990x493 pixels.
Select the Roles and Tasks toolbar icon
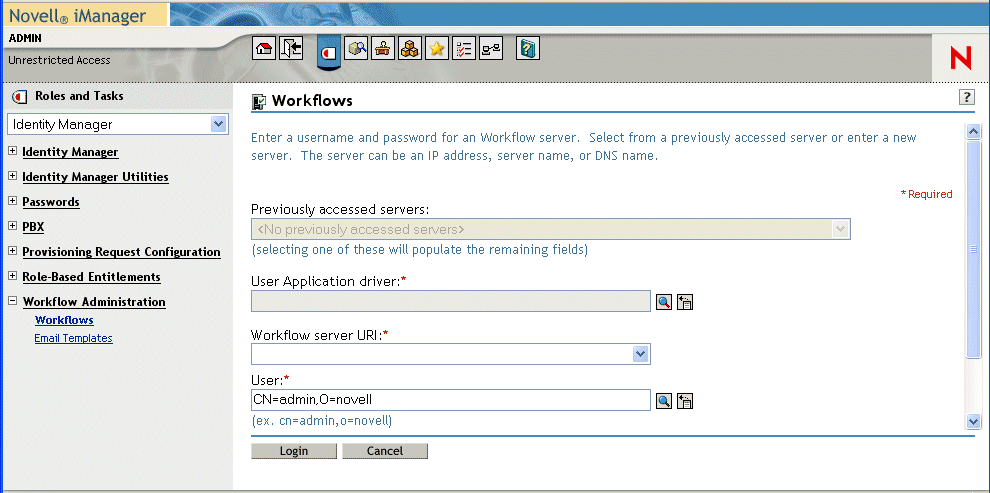coord(328,54)
